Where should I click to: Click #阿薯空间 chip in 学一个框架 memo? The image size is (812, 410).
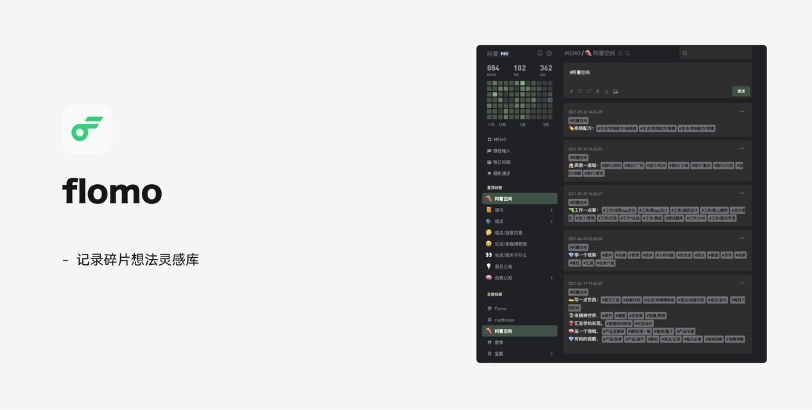578,247
